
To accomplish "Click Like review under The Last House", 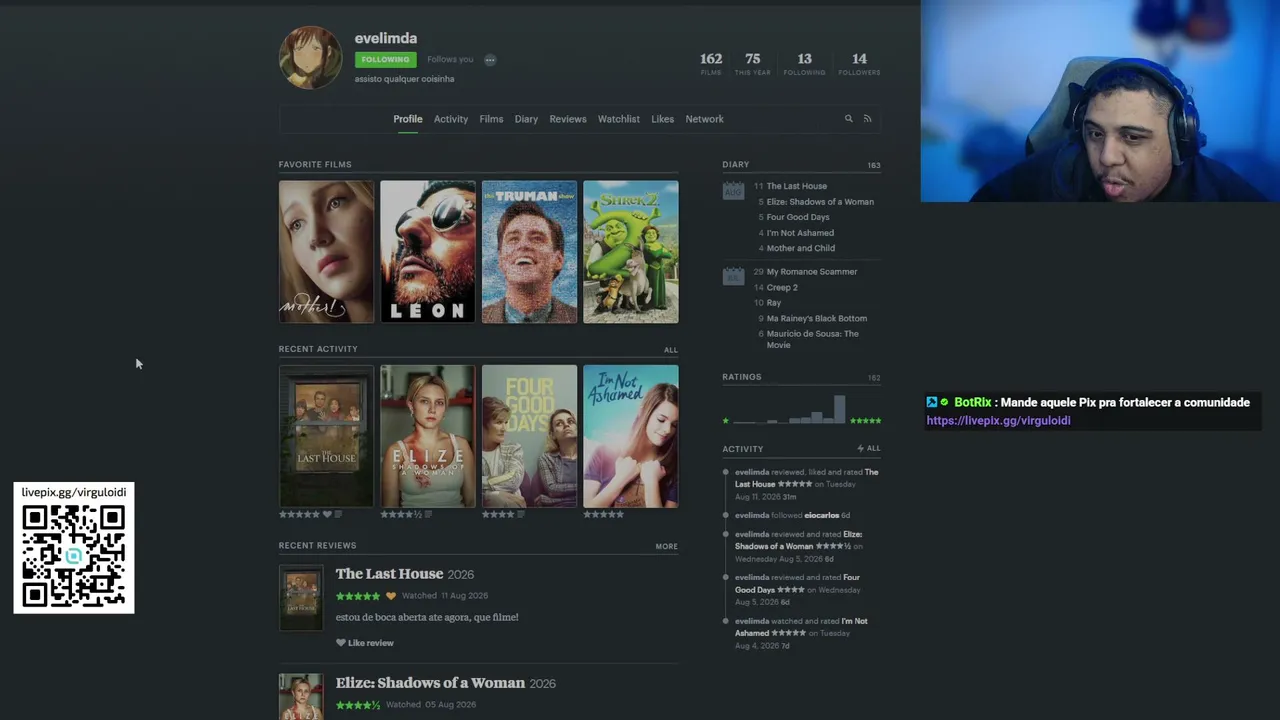I will tap(365, 643).
